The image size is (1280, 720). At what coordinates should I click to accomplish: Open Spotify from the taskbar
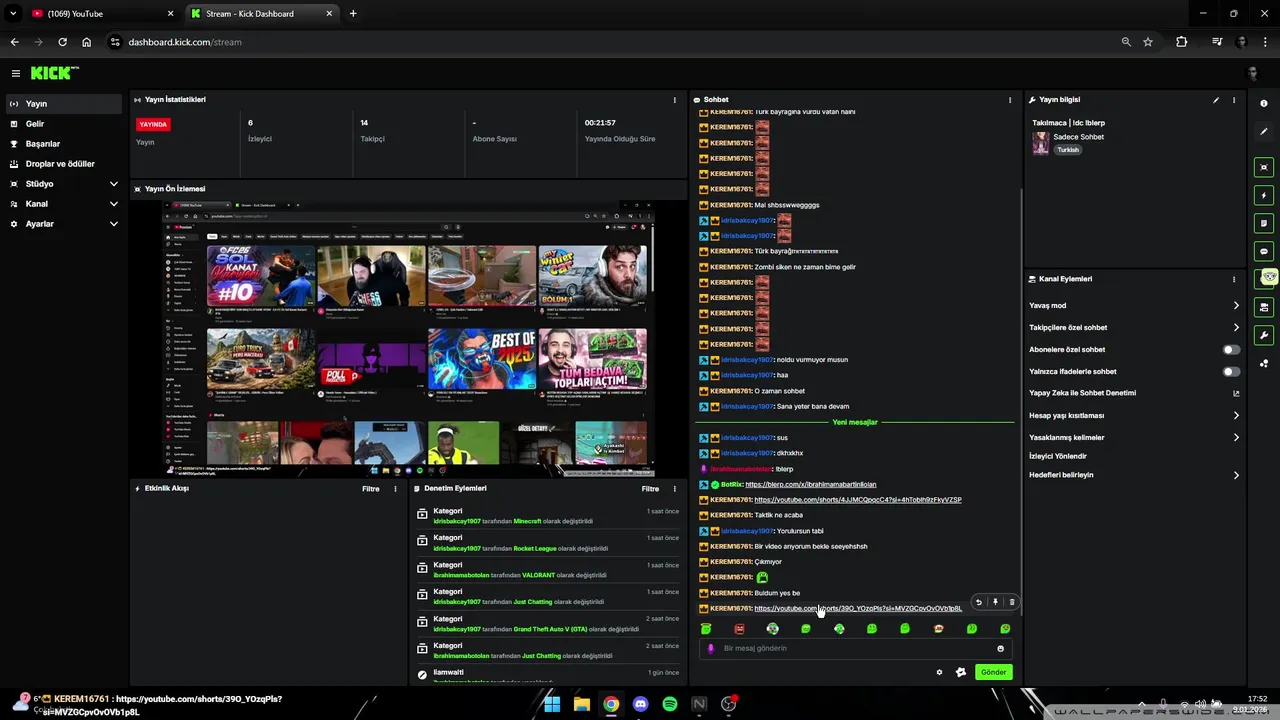coord(670,704)
